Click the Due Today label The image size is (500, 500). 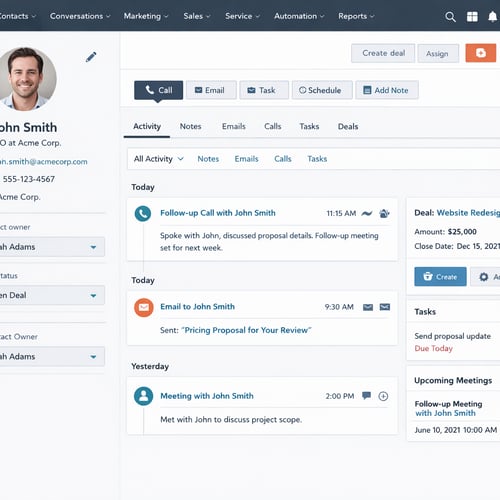coord(433,348)
